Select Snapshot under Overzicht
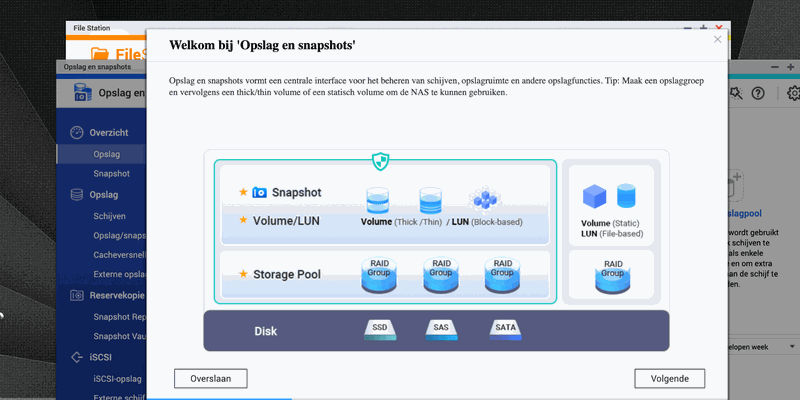Image resolution: width=800 pixels, height=400 pixels. coord(111,174)
